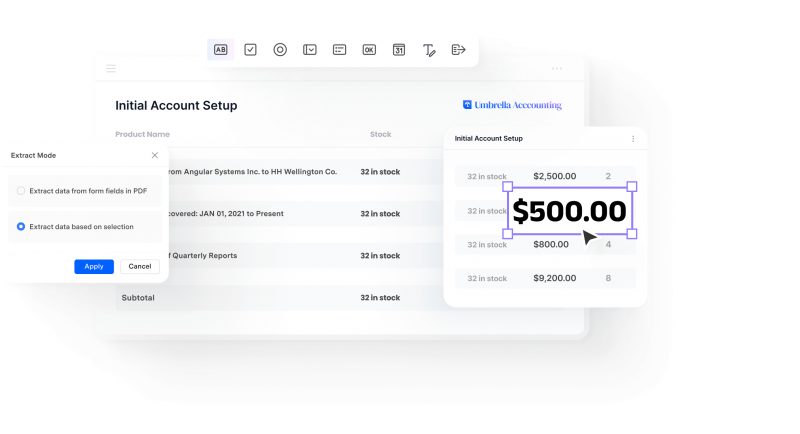Image resolution: width=800 pixels, height=434 pixels.
Task: Click the $9,200.00 amount
Action: pyautogui.click(x=555, y=278)
